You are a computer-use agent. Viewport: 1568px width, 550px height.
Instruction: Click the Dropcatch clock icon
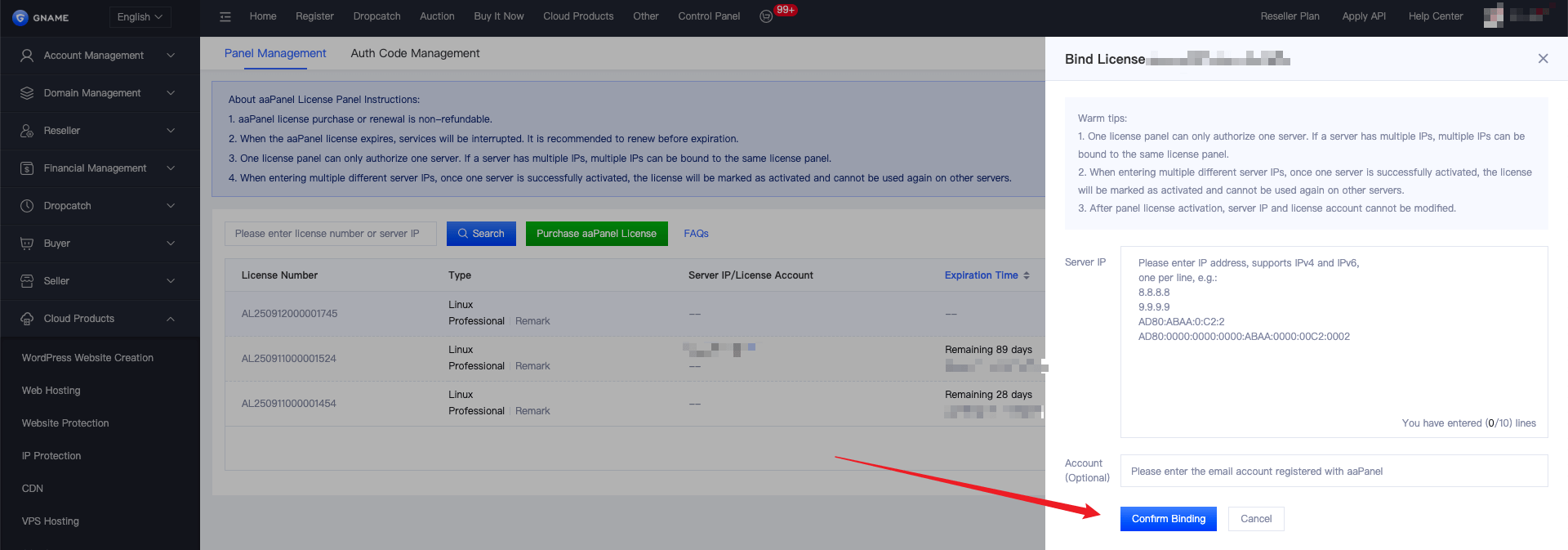coord(27,206)
